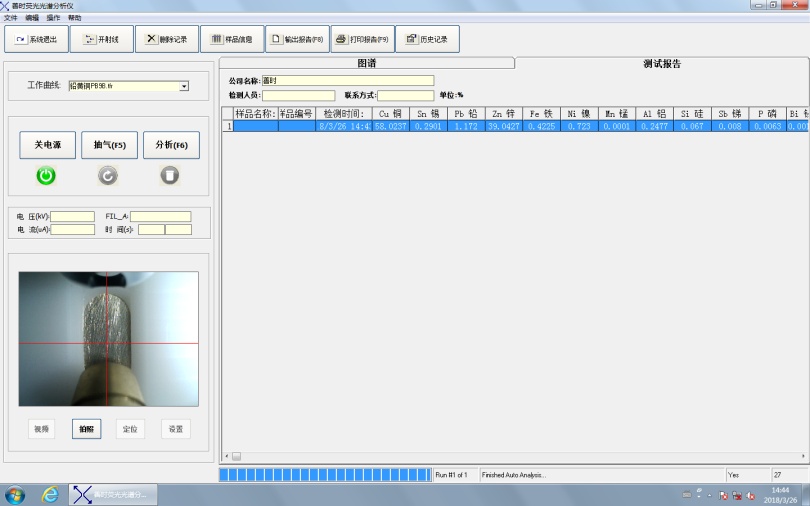Click the green power icon
This screenshot has width=810, height=506.
[46, 176]
